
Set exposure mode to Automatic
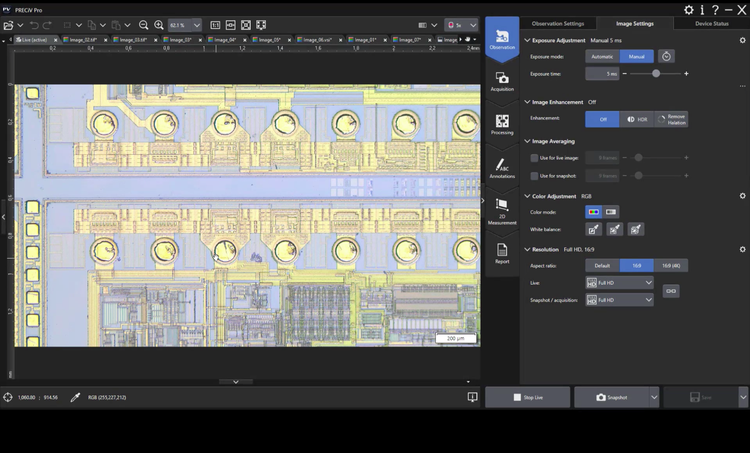click(602, 57)
